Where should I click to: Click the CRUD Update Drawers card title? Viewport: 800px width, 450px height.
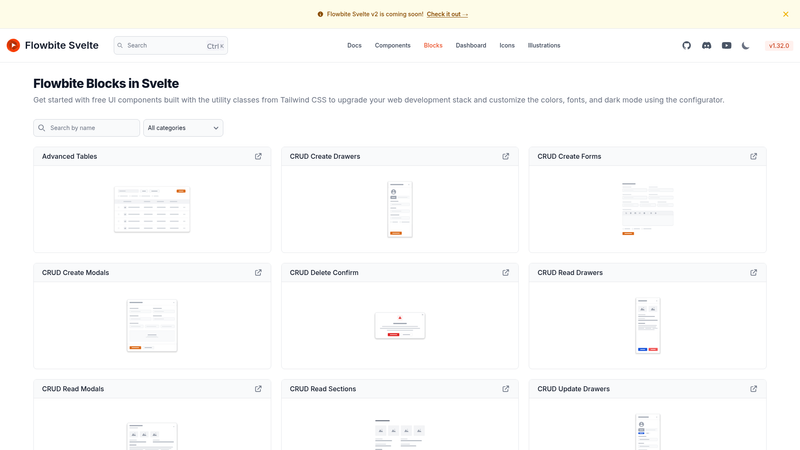click(x=573, y=389)
